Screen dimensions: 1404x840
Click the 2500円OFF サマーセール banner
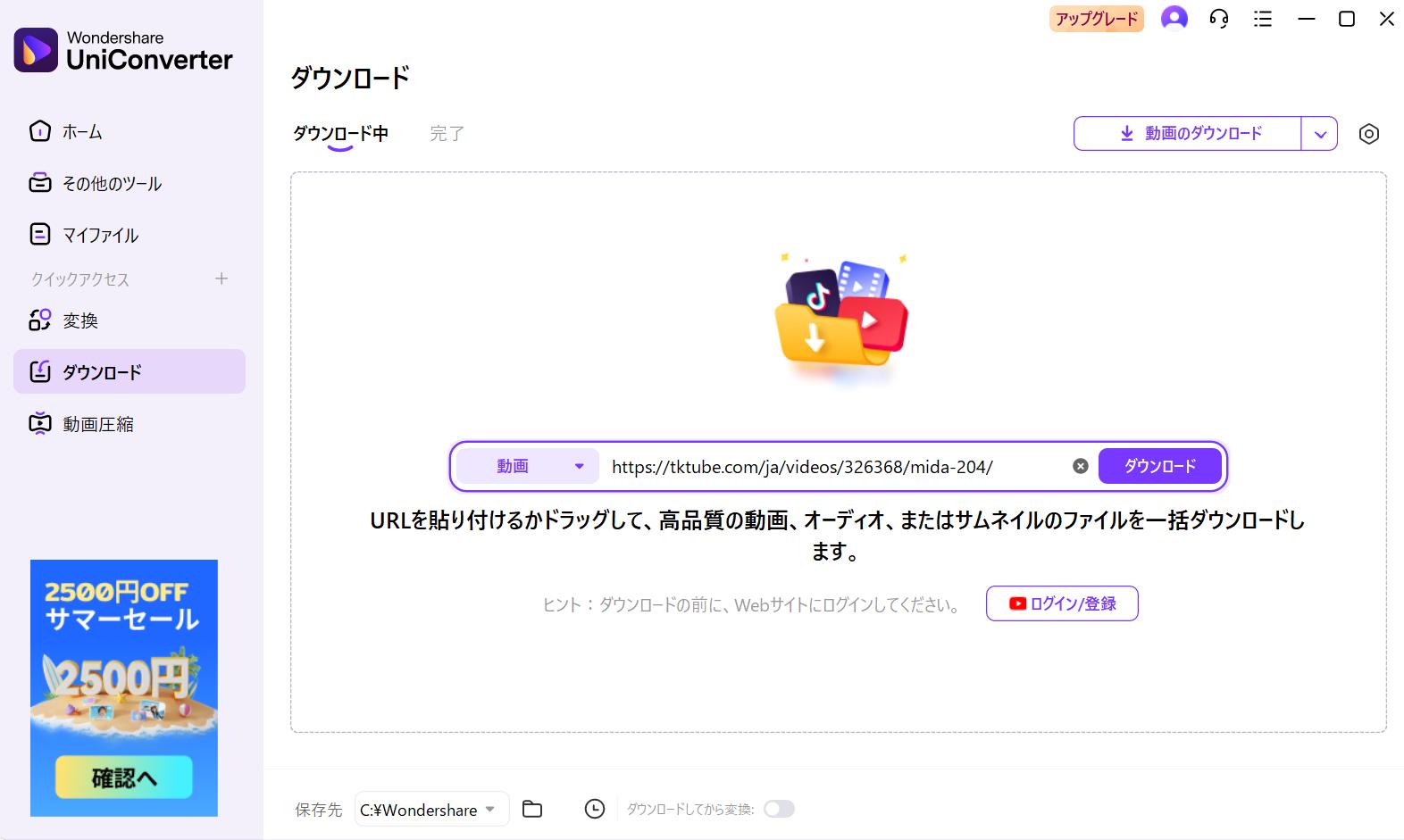coord(124,687)
